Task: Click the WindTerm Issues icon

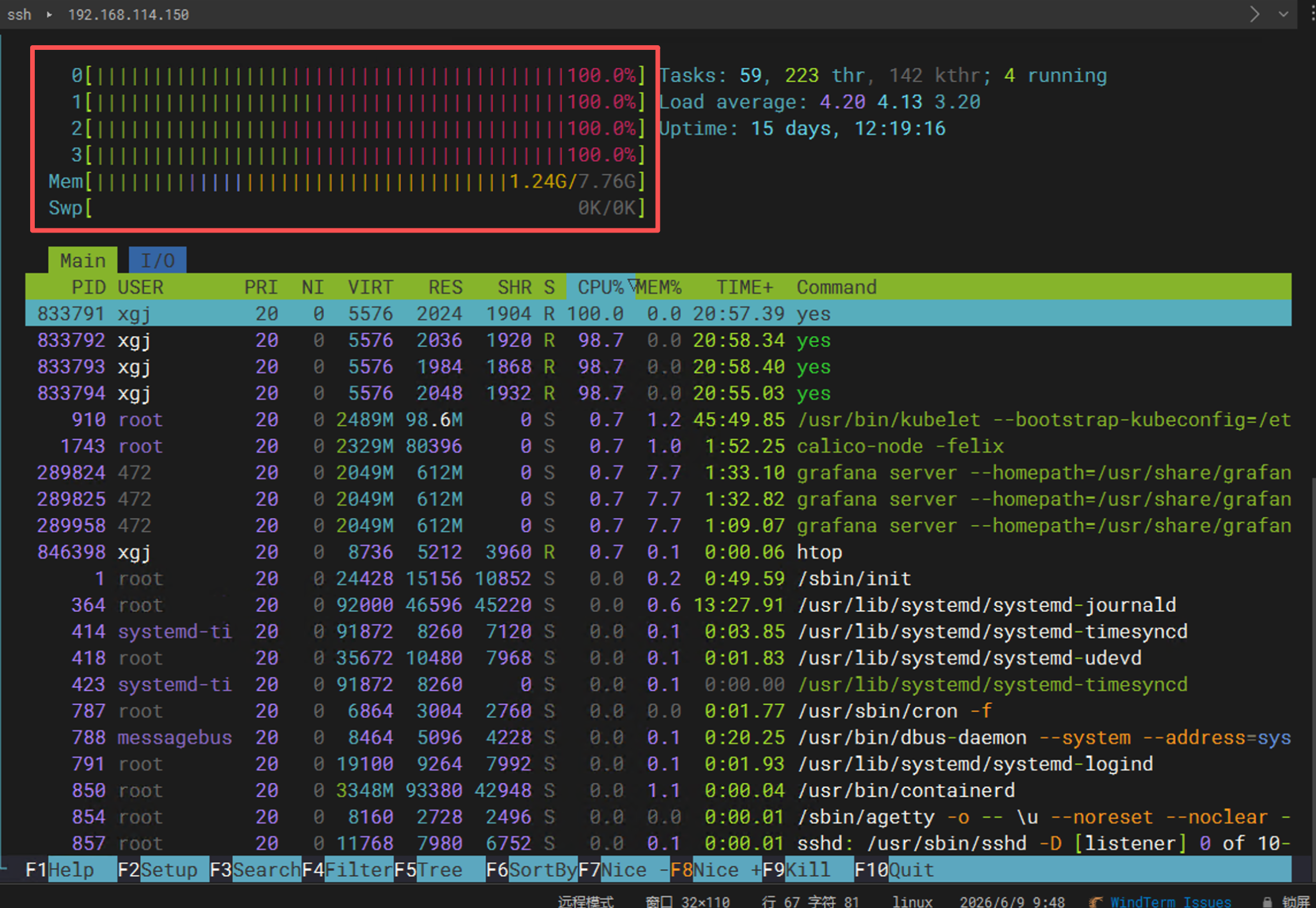Action: [1096, 901]
